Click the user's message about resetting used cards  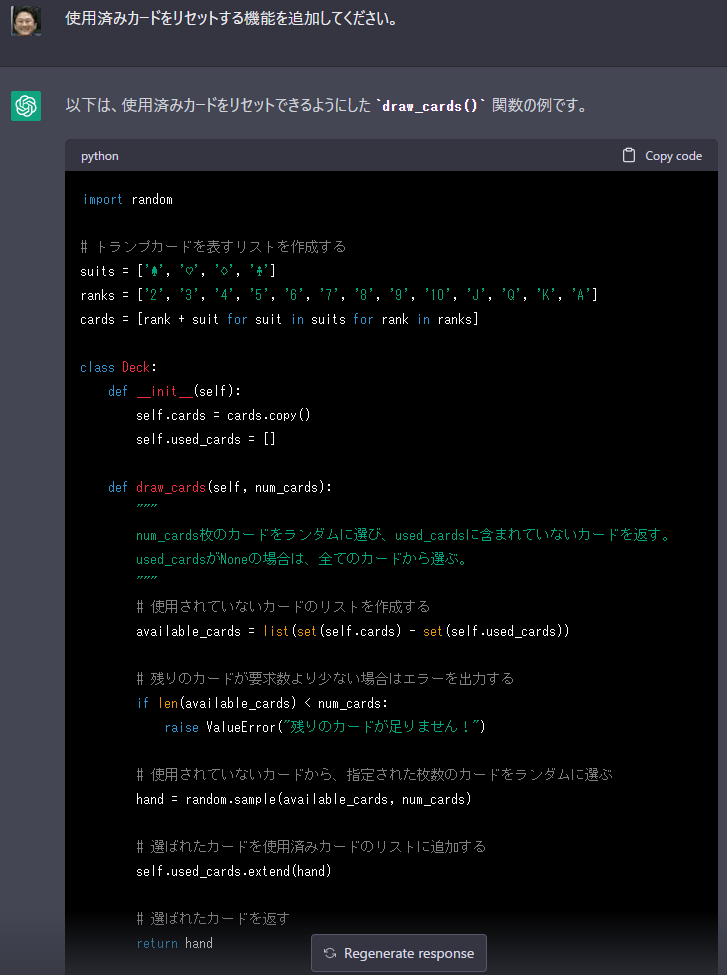[x=231, y=19]
